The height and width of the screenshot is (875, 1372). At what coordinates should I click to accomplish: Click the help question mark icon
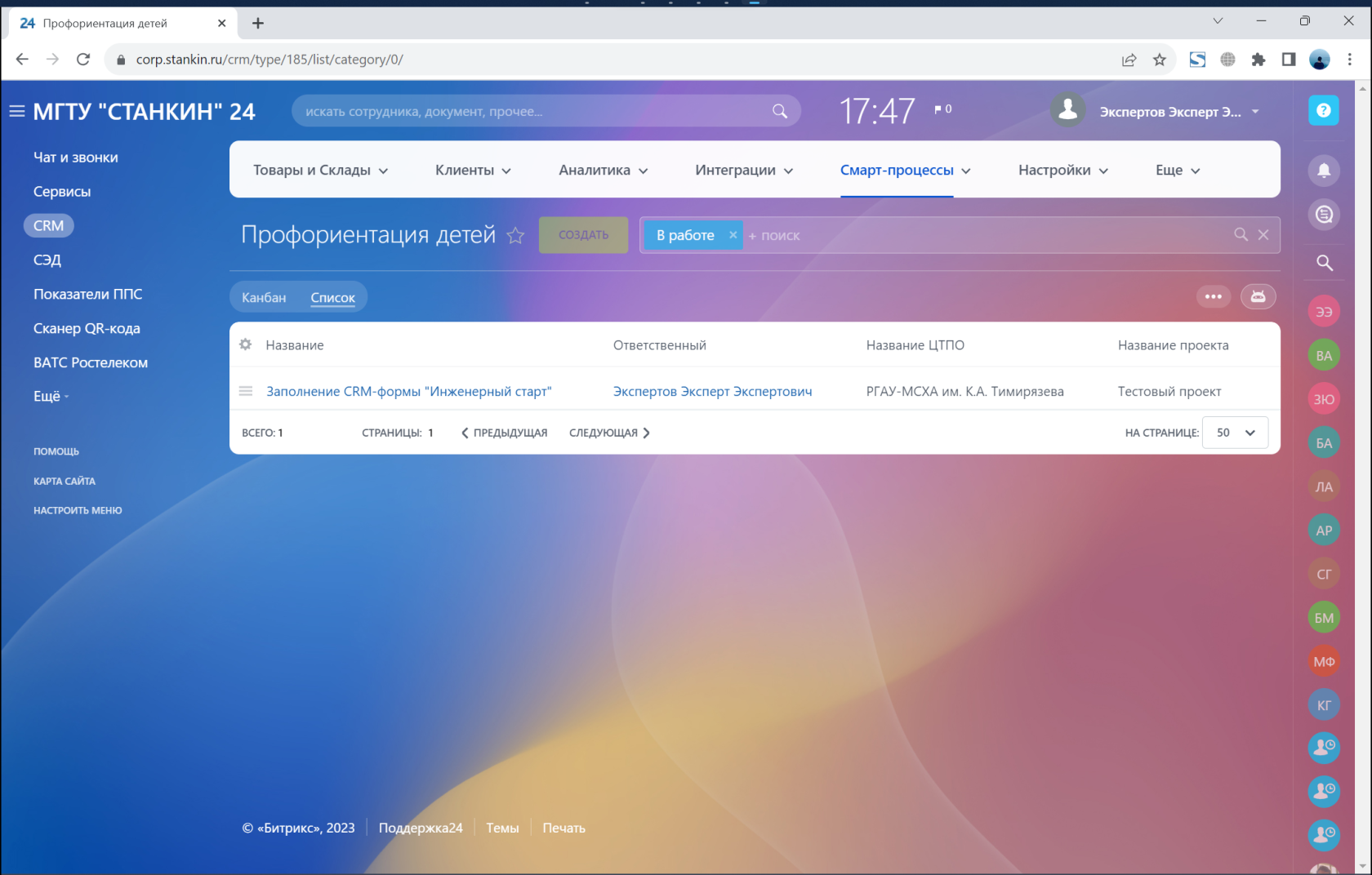click(x=1324, y=110)
